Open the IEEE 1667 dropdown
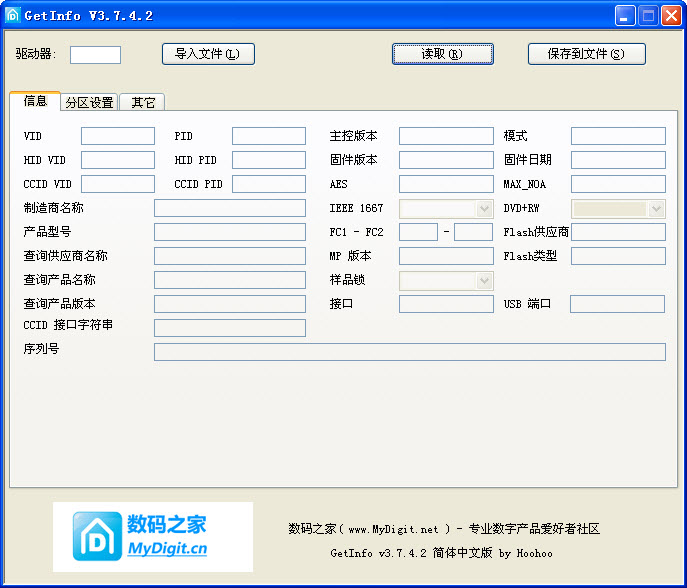687x588 pixels. click(484, 208)
